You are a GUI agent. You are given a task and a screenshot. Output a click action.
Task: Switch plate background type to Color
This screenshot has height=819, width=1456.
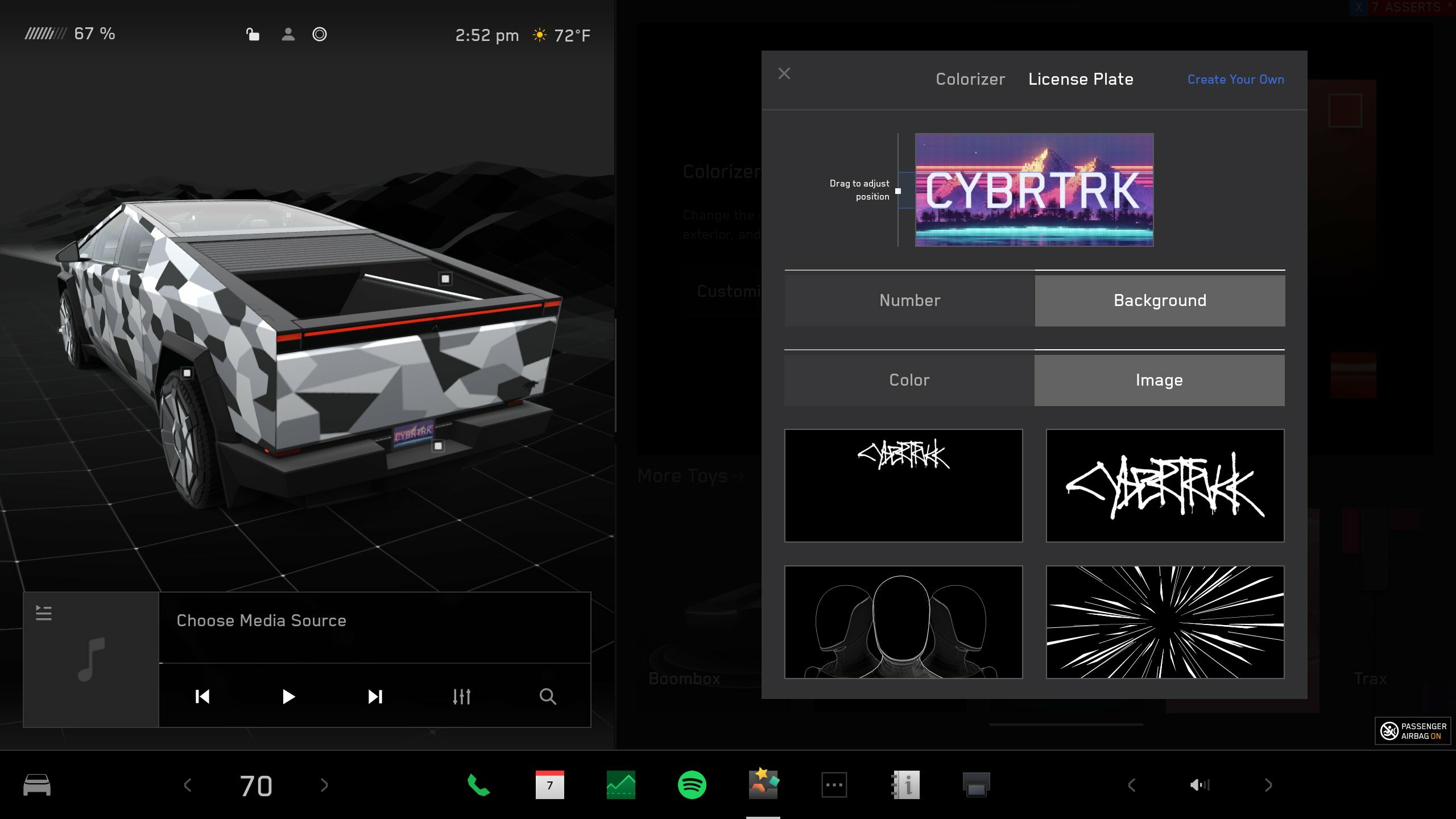click(x=908, y=380)
